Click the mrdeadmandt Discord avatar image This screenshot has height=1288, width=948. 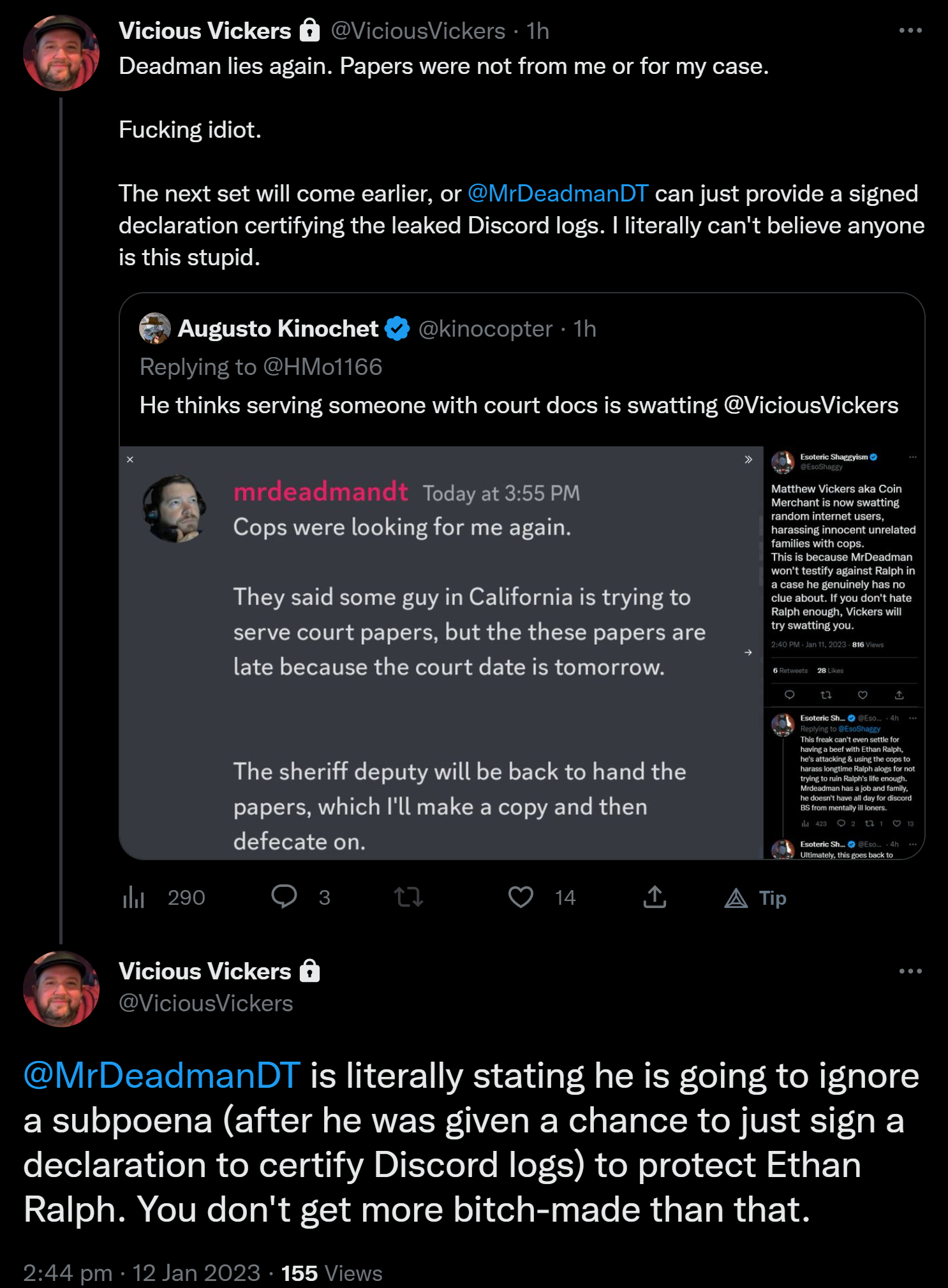tap(174, 508)
